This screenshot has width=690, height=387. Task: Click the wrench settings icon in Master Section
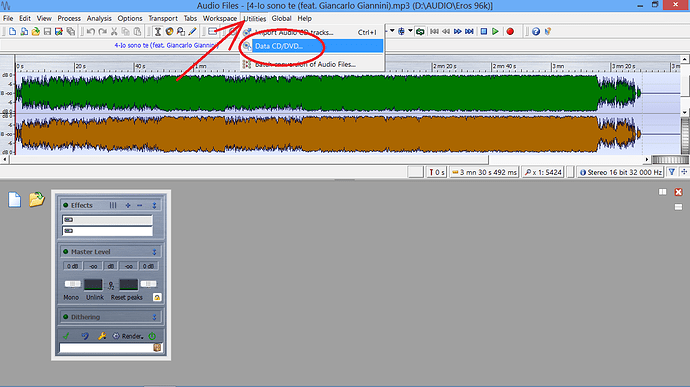[x=102, y=336]
